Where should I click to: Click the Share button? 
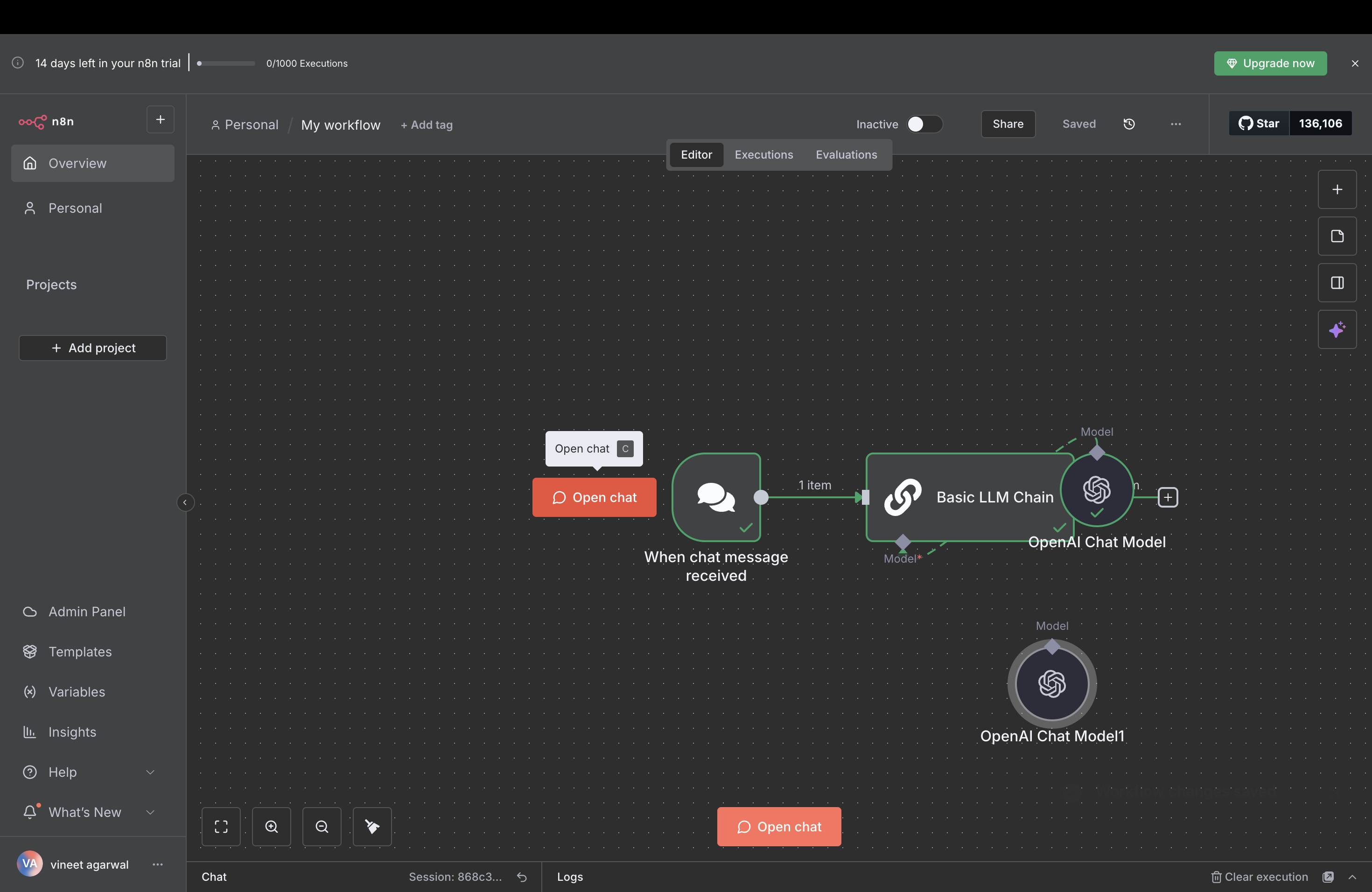1008,124
